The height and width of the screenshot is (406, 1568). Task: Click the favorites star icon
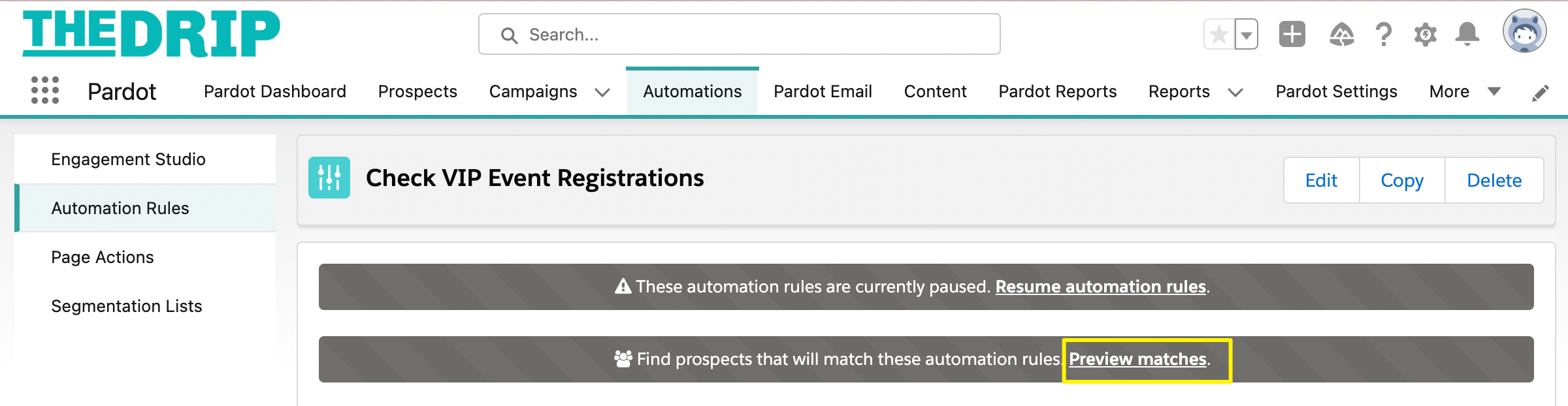[1219, 34]
